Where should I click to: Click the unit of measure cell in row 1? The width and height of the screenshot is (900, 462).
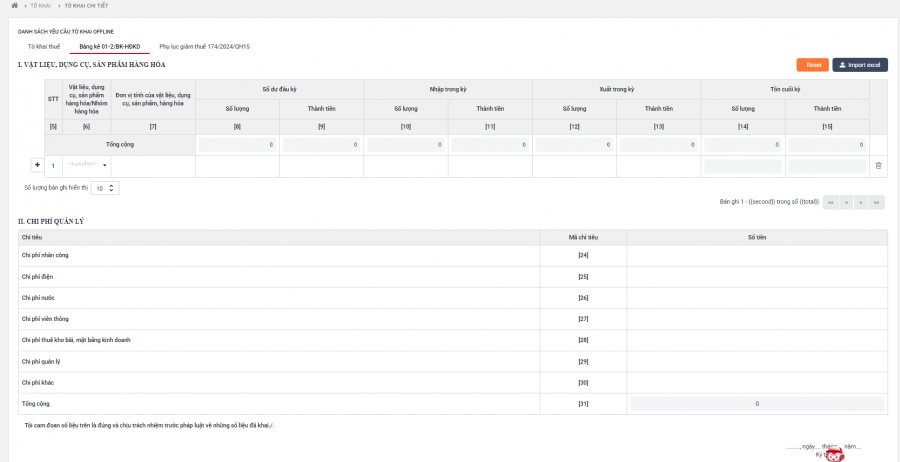pos(153,166)
